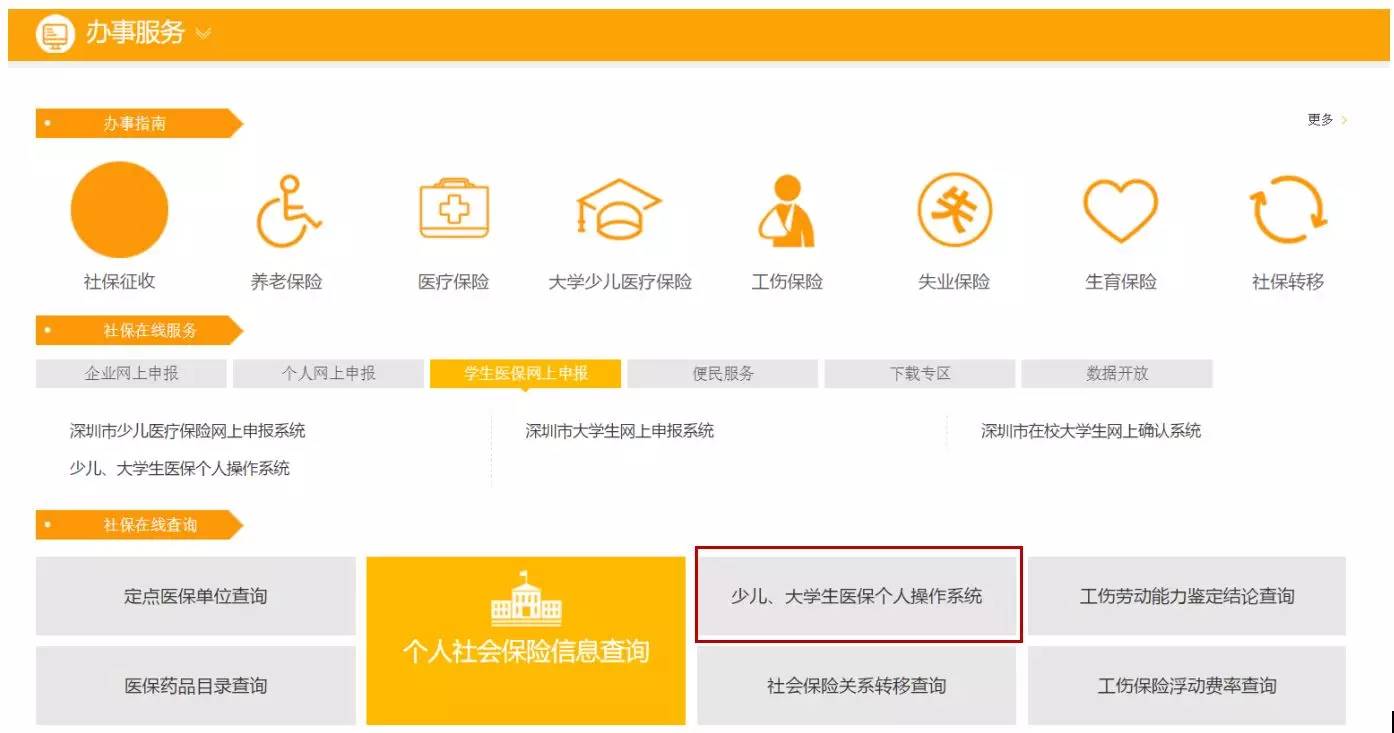This screenshot has height=733, width=1394.
Task: Click the 少儿、大学生医保个人操作系统 query button
Action: pyautogui.click(x=857, y=596)
